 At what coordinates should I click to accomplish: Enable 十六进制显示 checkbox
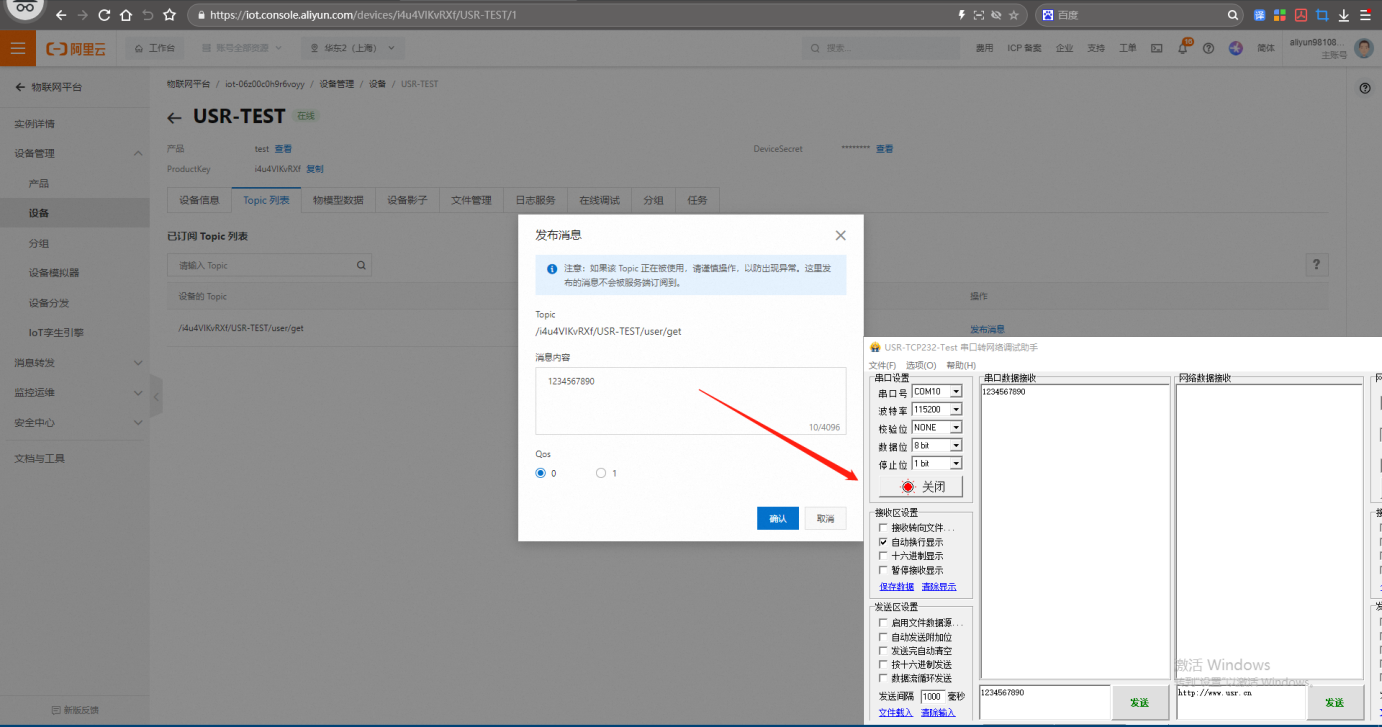tap(882, 556)
